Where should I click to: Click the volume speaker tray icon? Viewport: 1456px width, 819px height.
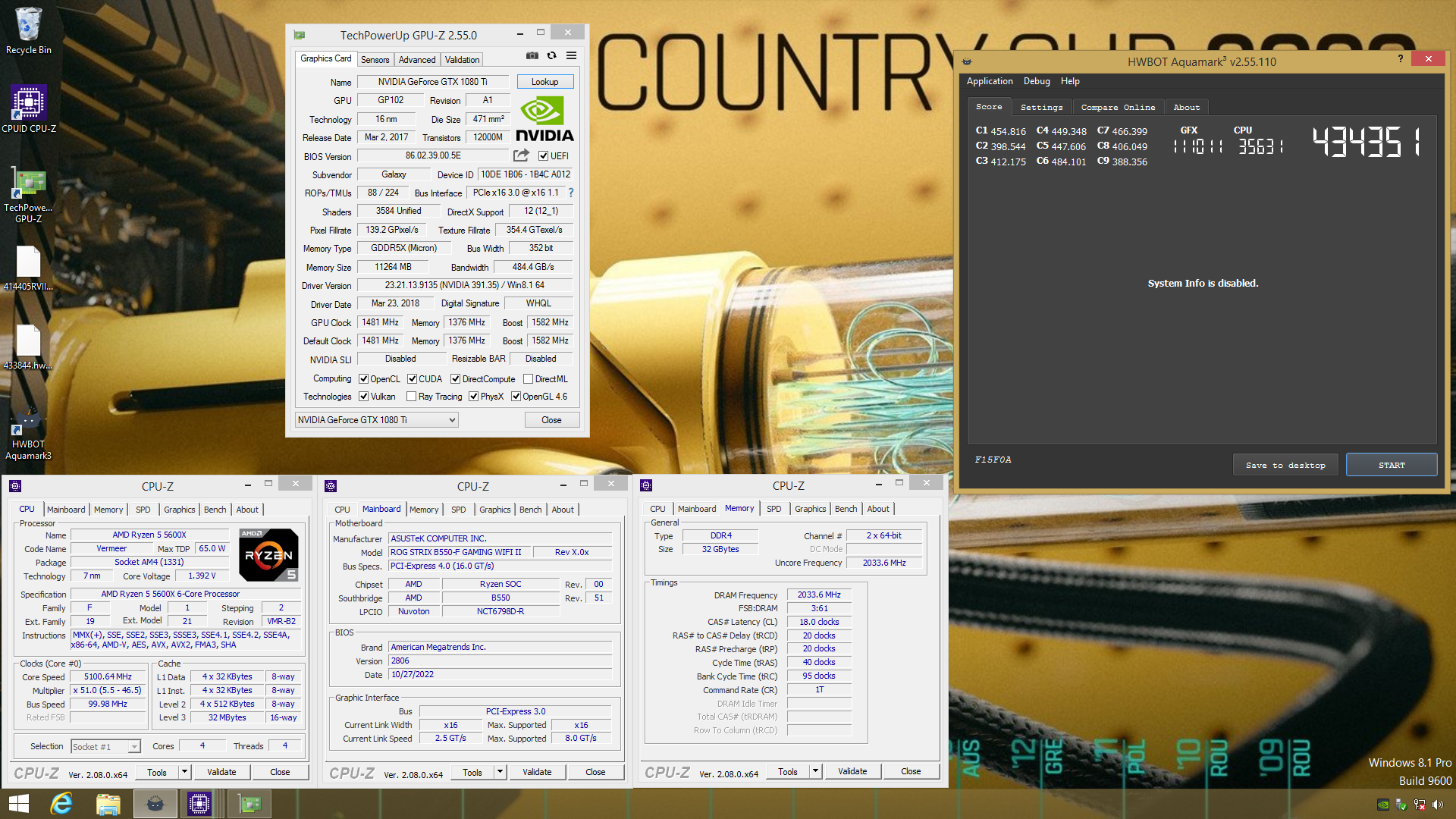point(1438,805)
